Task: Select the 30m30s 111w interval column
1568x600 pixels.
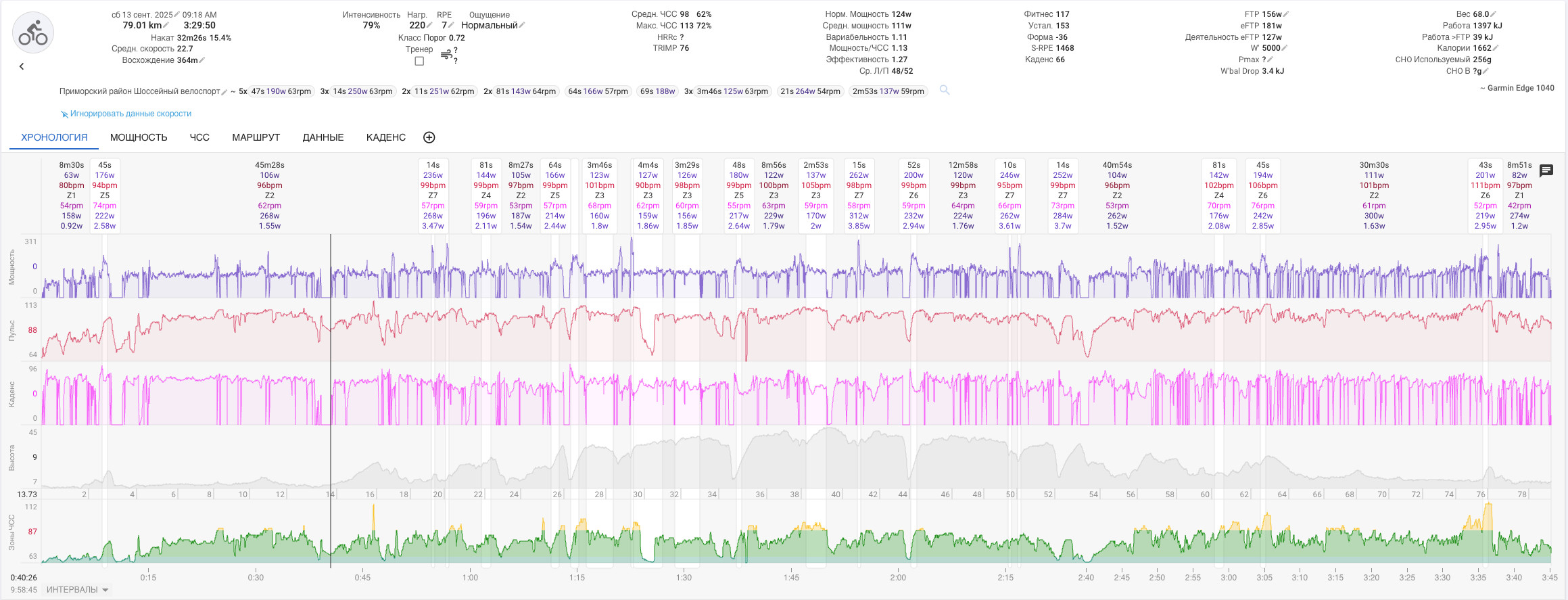Action: 1374,195
